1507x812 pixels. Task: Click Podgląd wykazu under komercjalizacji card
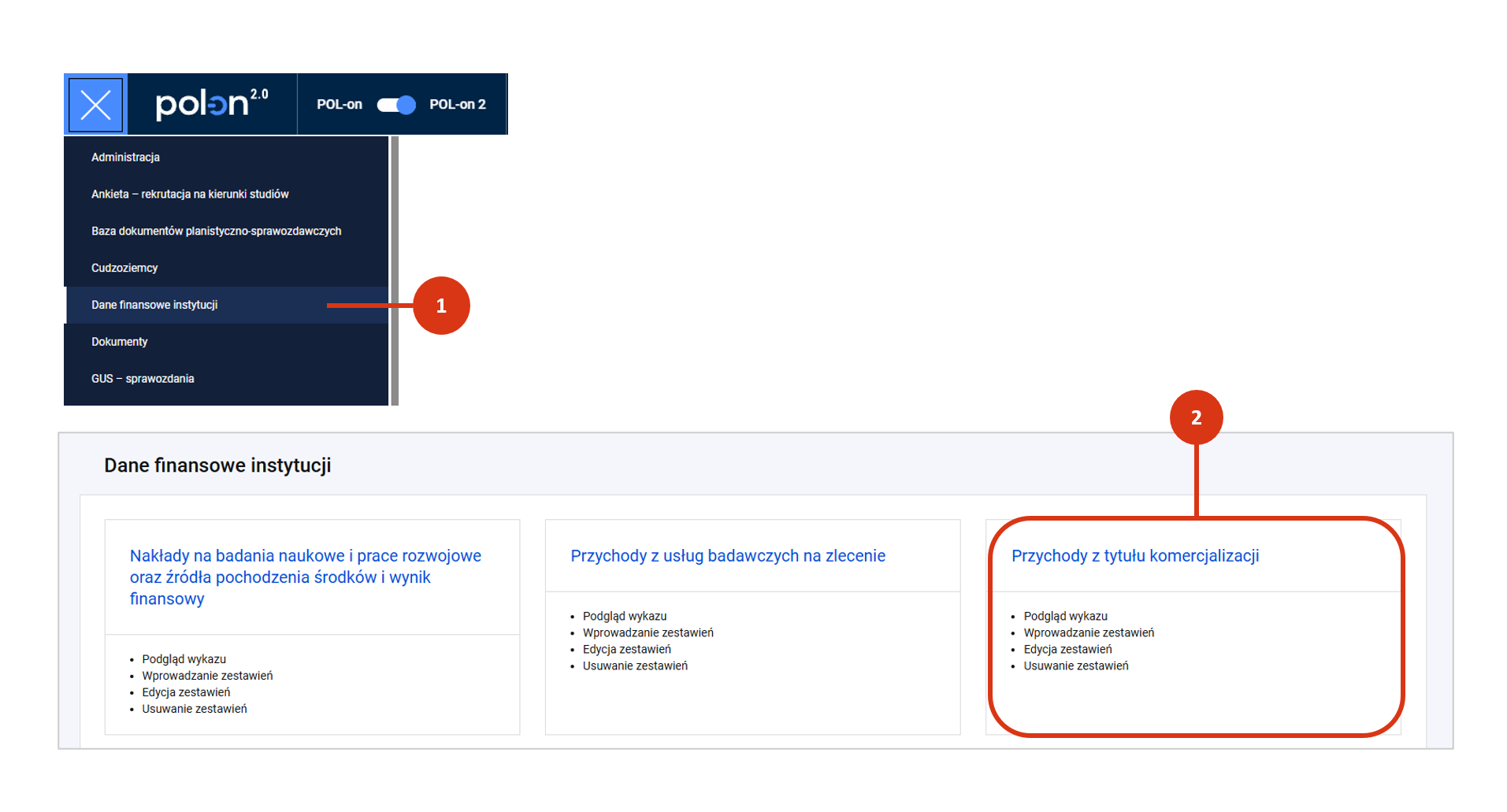[1065, 617]
